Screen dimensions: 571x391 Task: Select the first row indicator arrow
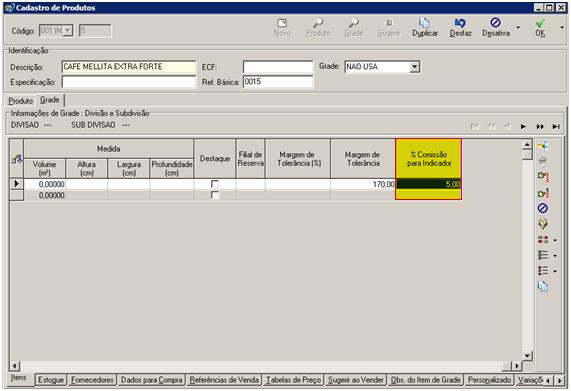[16, 184]
